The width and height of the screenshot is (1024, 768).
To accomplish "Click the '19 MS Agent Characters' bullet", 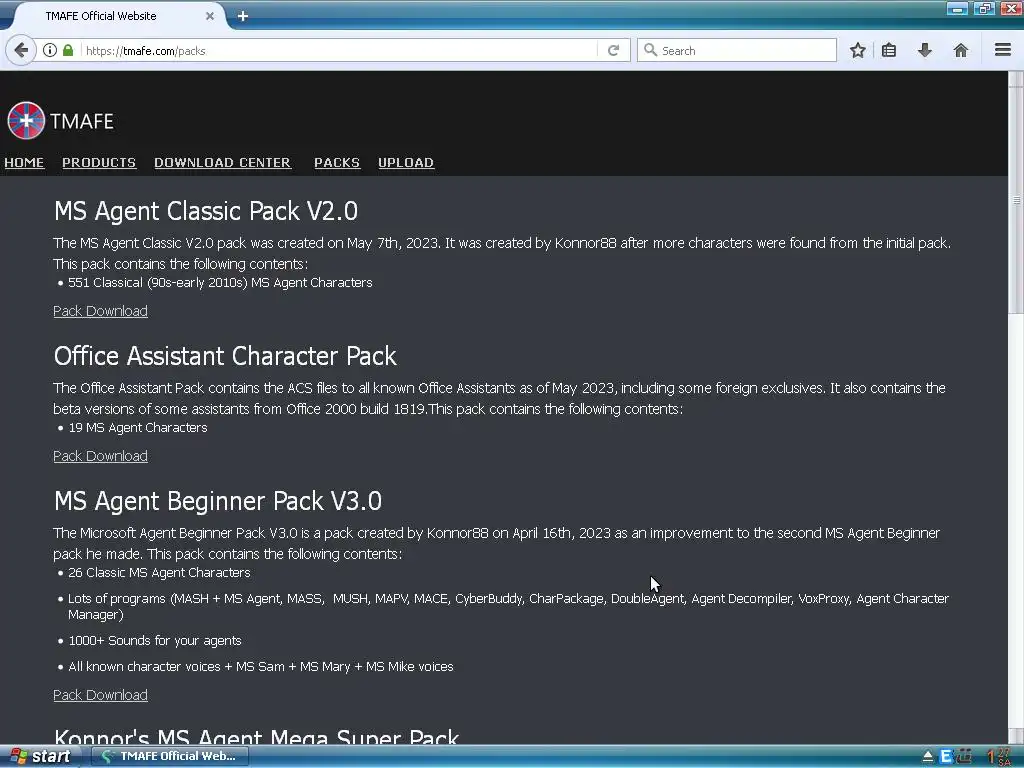I will point(138,428).
